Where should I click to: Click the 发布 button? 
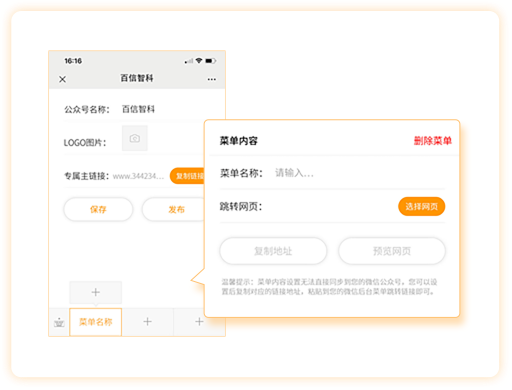click(173, 209)
